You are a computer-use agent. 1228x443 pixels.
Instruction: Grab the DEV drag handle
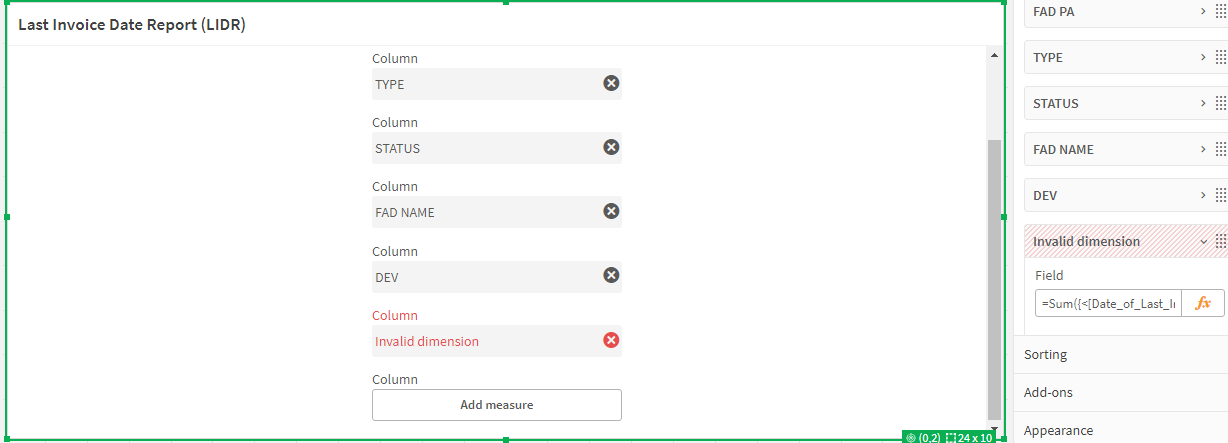point(1220,195)
